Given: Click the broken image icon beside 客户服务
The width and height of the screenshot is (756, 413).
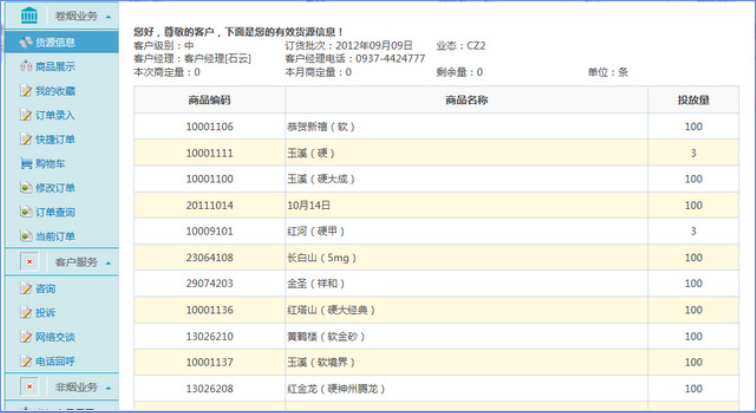Looking at the screenshot, I should (29, 262).
